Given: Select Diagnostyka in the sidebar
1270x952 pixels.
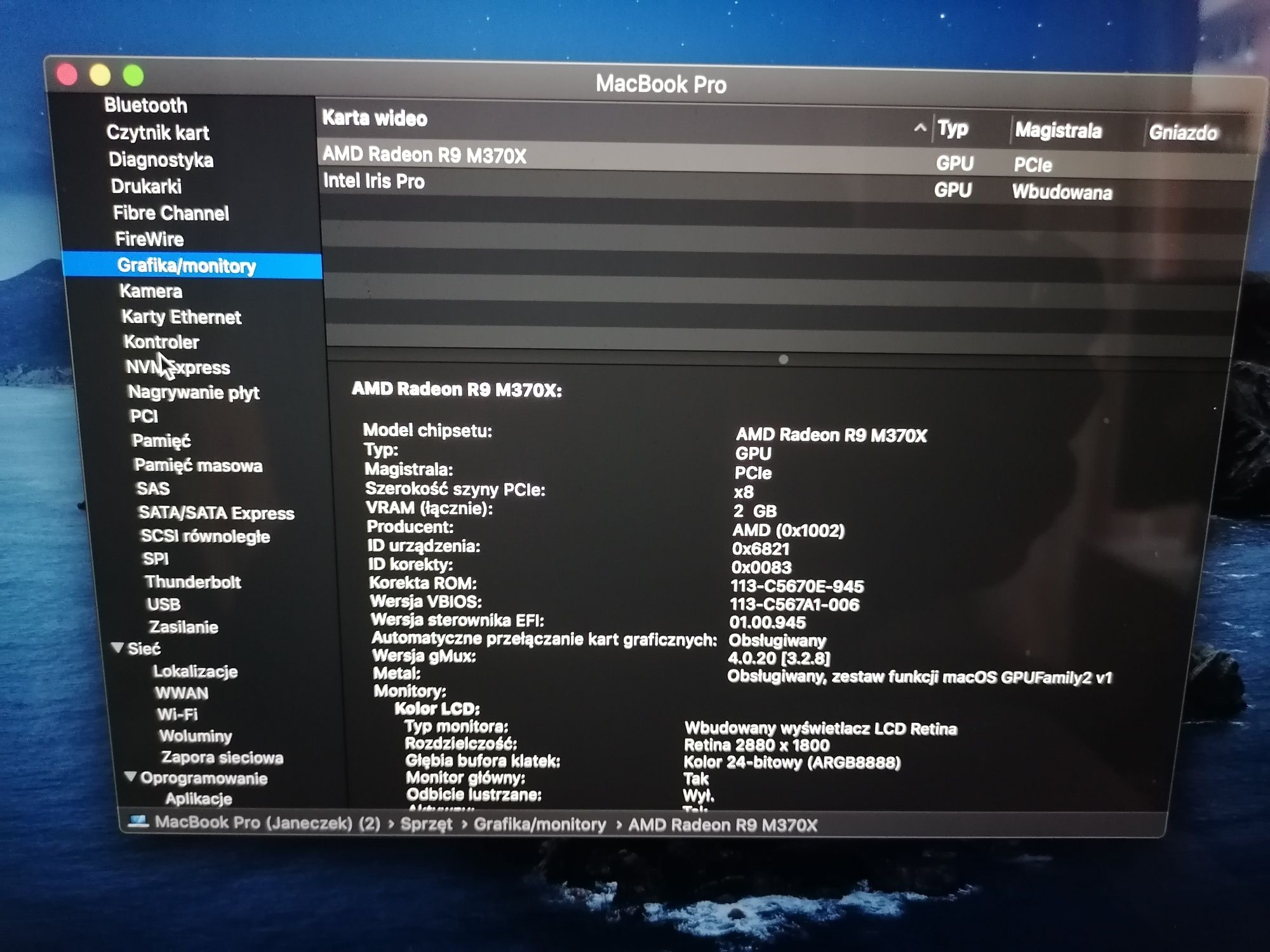Looking at the screenshot, I should pos(161,160).
